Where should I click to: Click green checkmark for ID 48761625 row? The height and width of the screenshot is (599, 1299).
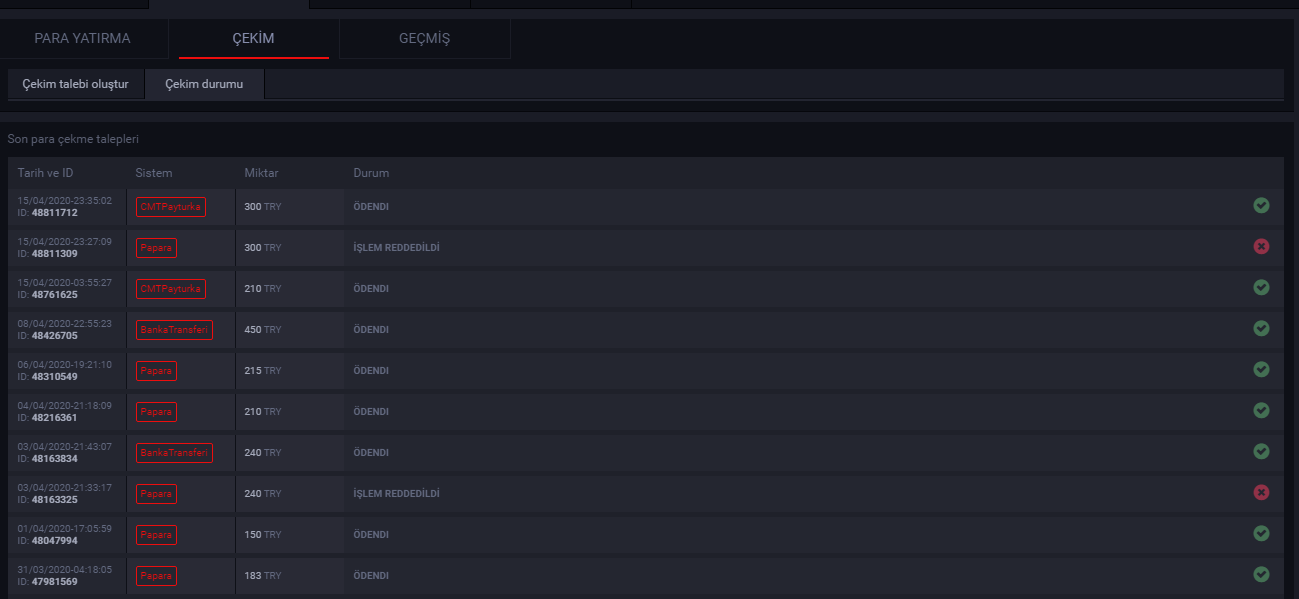pos(1261,287)
